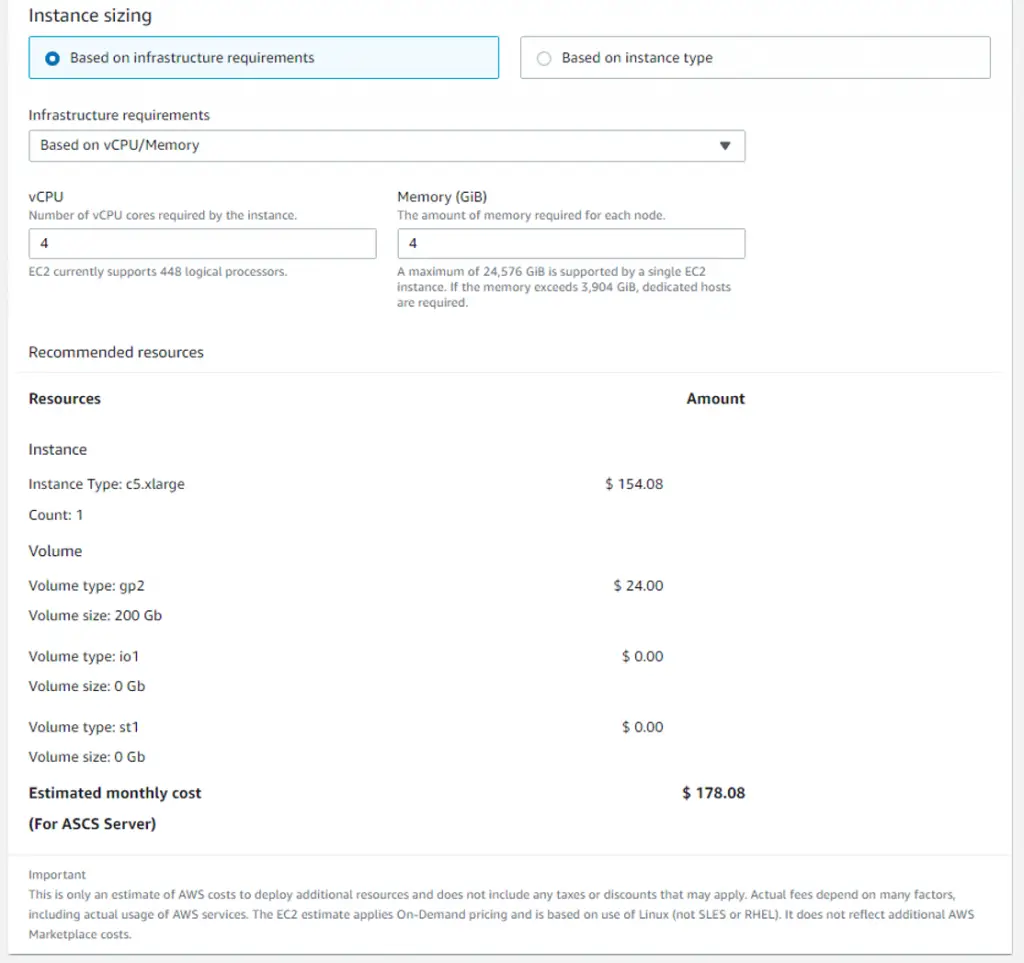Image resolution: width=1024 pixels, height=963 pixels.
Task: Select 'Based on instance type' radio button
Action: tap(544, 58)
